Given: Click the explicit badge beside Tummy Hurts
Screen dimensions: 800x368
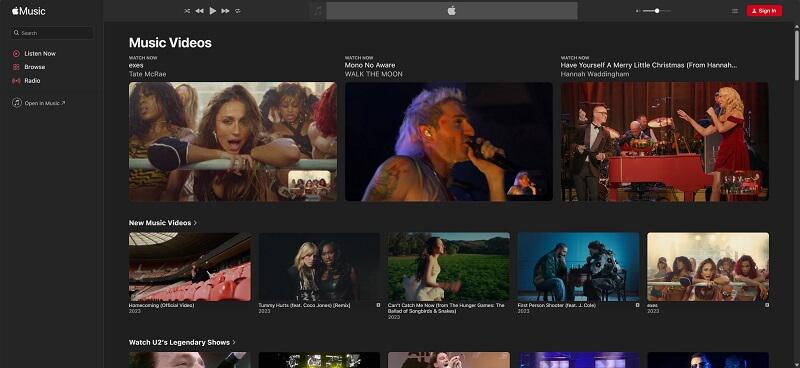Looking at the screenshot, I should pyautogui.click(x=378, y=305).
